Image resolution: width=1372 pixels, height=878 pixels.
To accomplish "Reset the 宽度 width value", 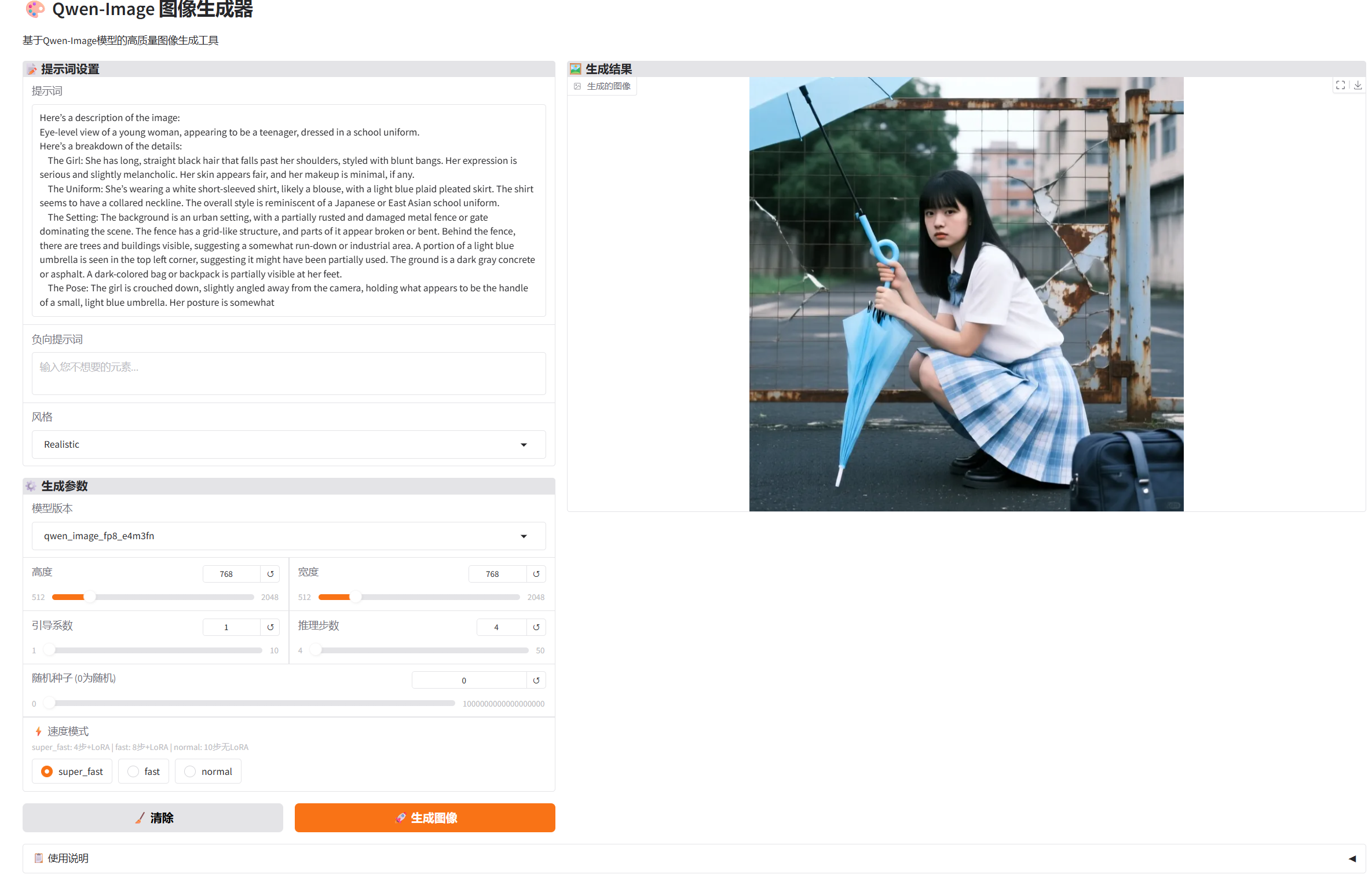I will tap(536, 574).
